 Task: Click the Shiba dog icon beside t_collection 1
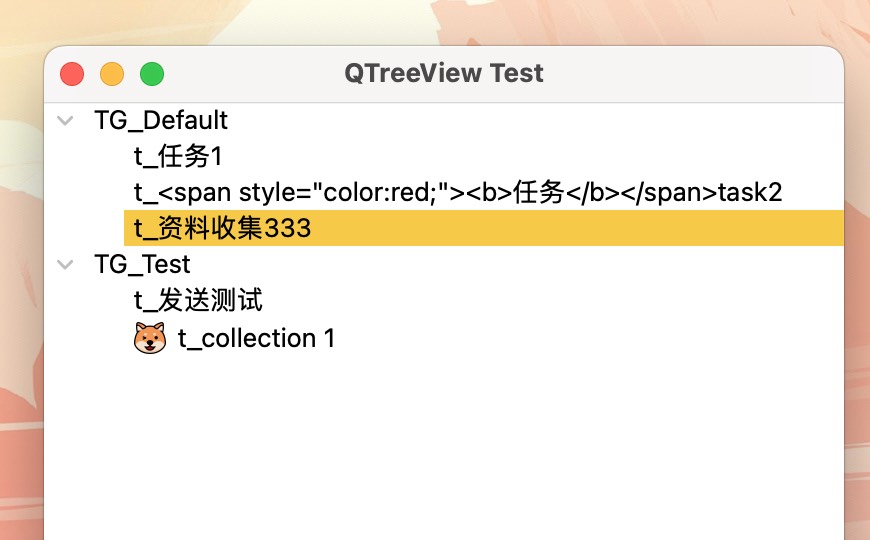150,339
